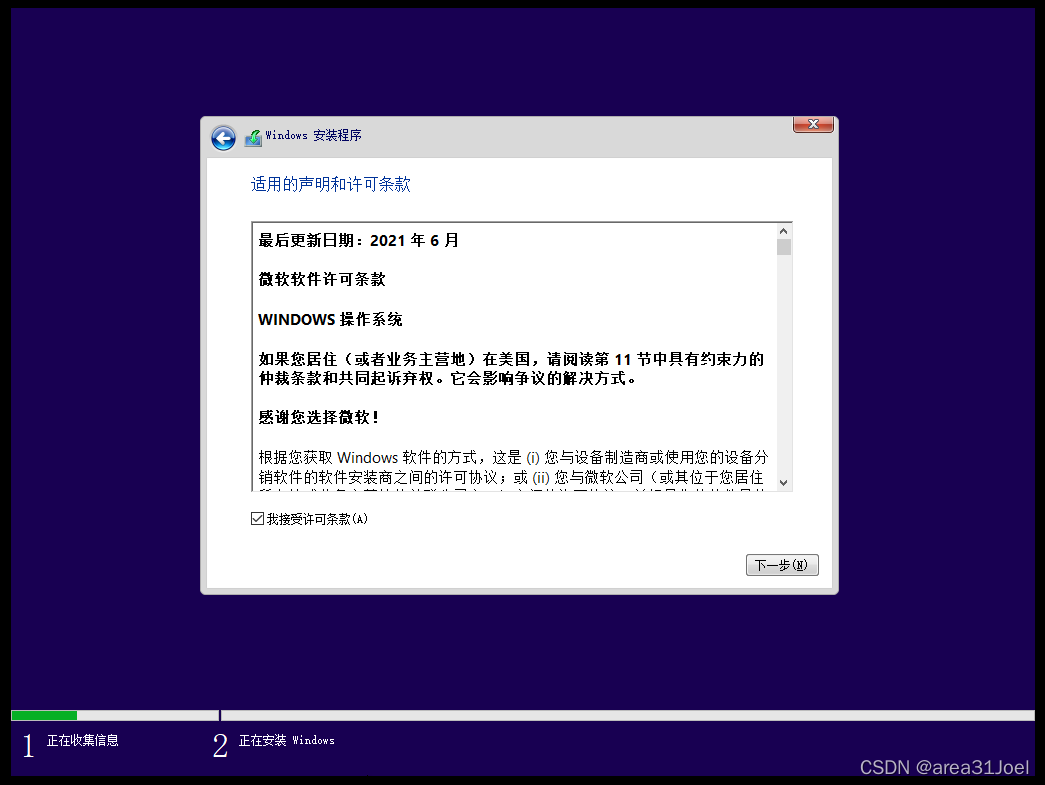This screenshot has height=785, width=1045.
Task: Click the step label 正在安装 Windows
Action: coord(287,740)
